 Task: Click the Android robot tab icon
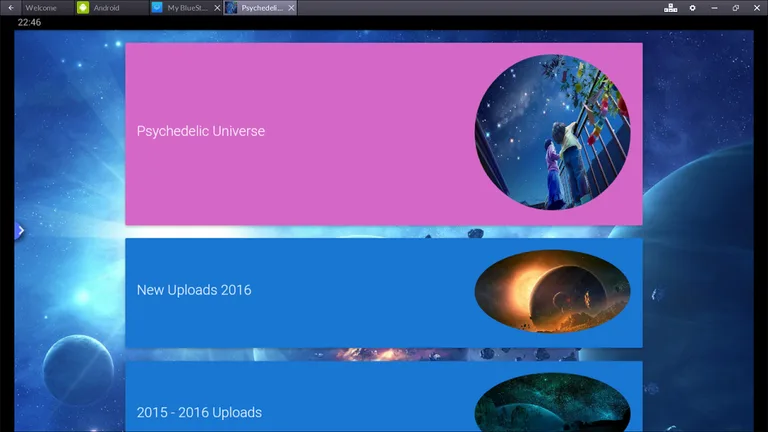click(83, 7)
